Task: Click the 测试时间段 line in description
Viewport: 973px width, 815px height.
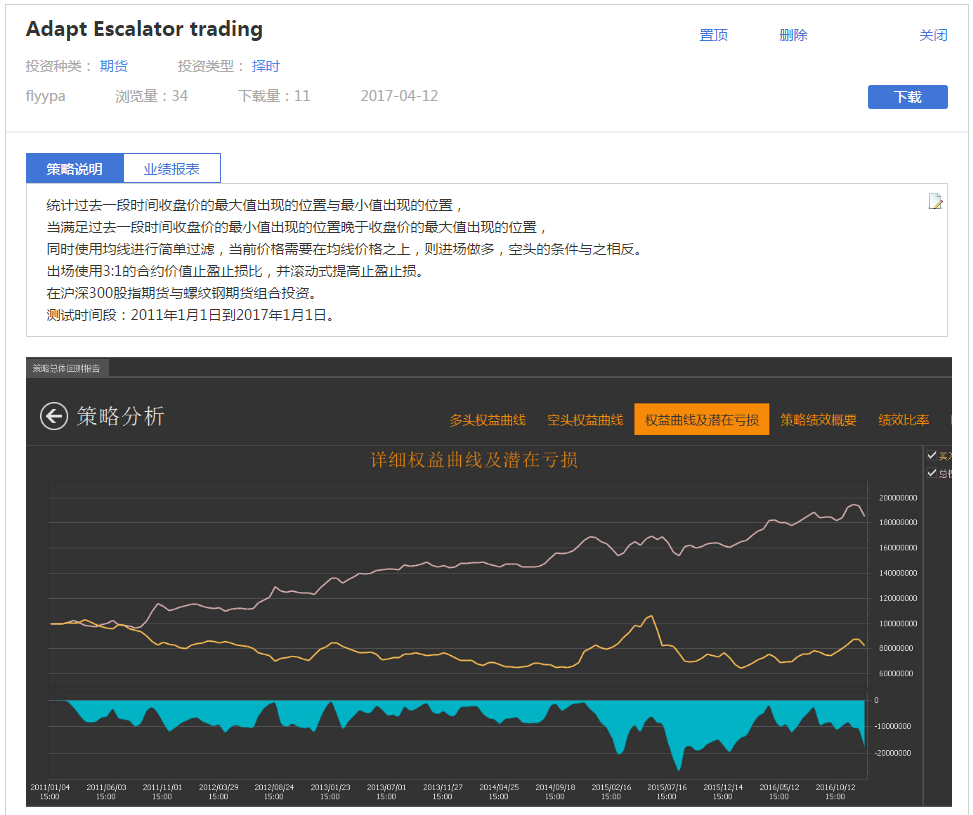Action: (192, 315)
